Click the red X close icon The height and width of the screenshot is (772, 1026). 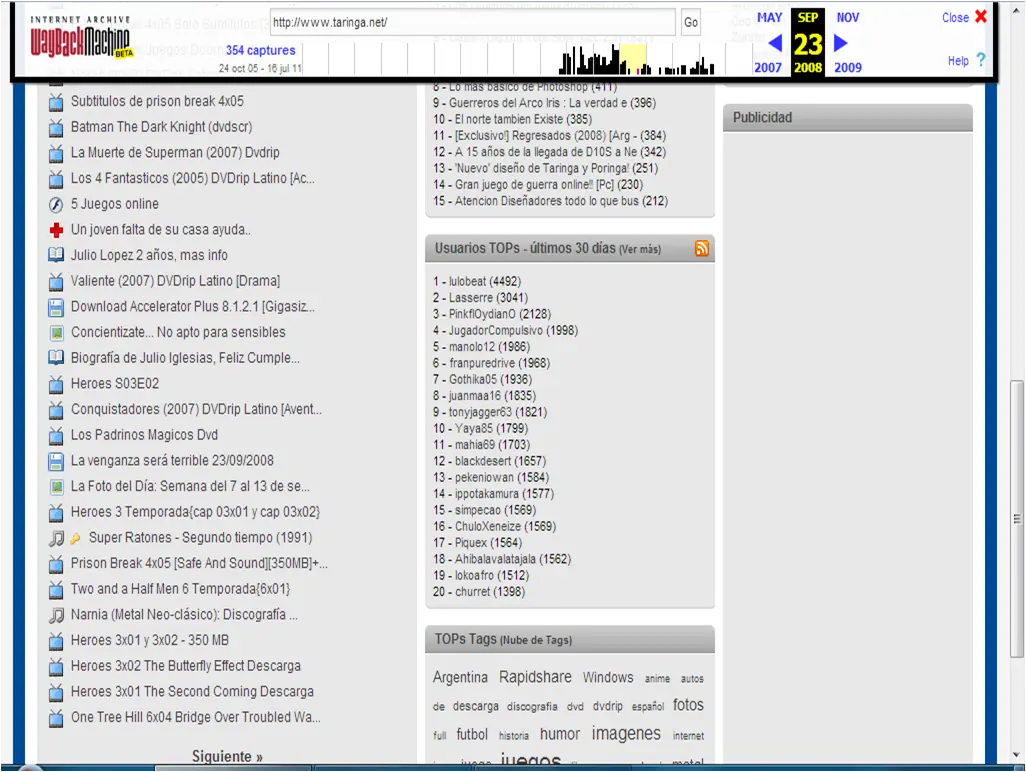pyautogui.click(x=980, y=16)
